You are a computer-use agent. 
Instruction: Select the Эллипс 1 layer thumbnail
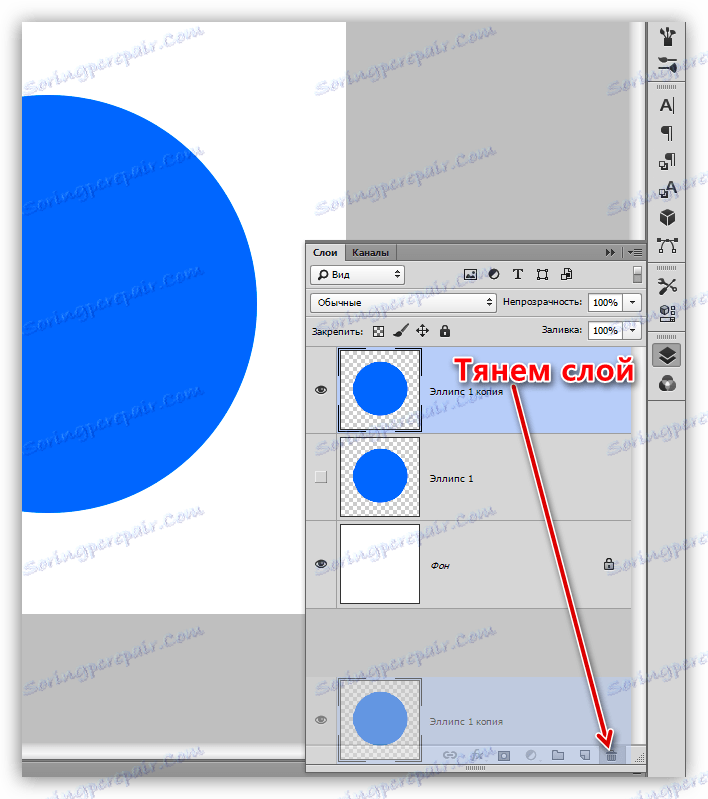[380, 477]
